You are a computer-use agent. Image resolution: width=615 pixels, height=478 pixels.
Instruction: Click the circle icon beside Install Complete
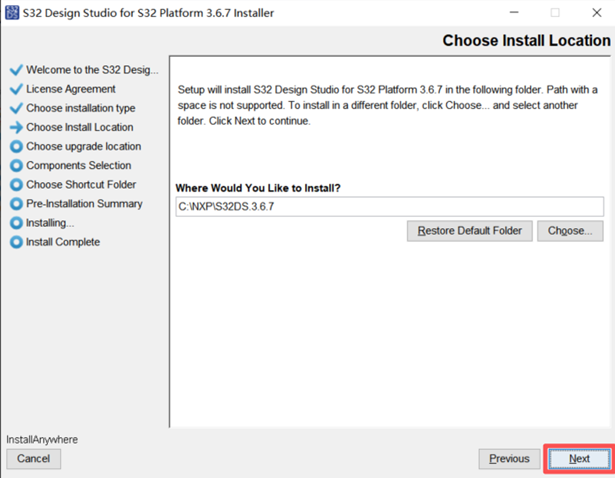tap(16, 242)
